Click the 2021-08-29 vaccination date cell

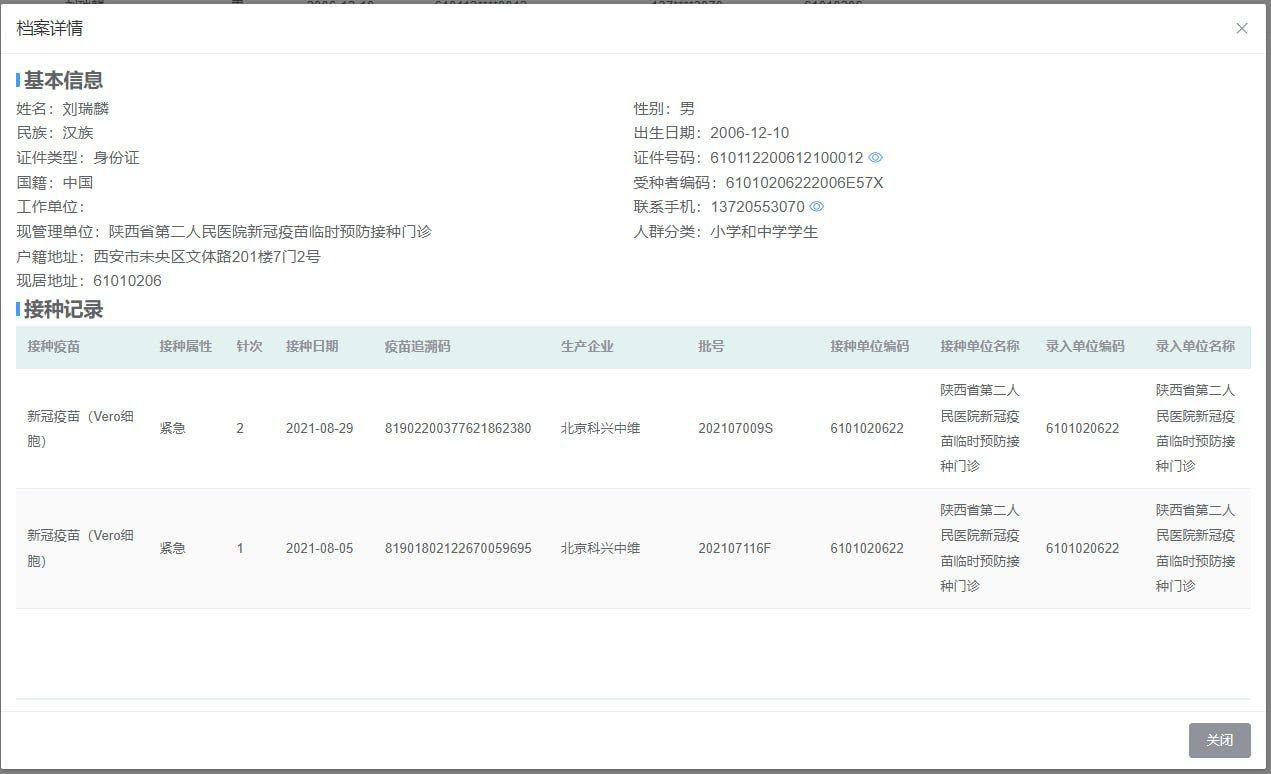(319, 428)
